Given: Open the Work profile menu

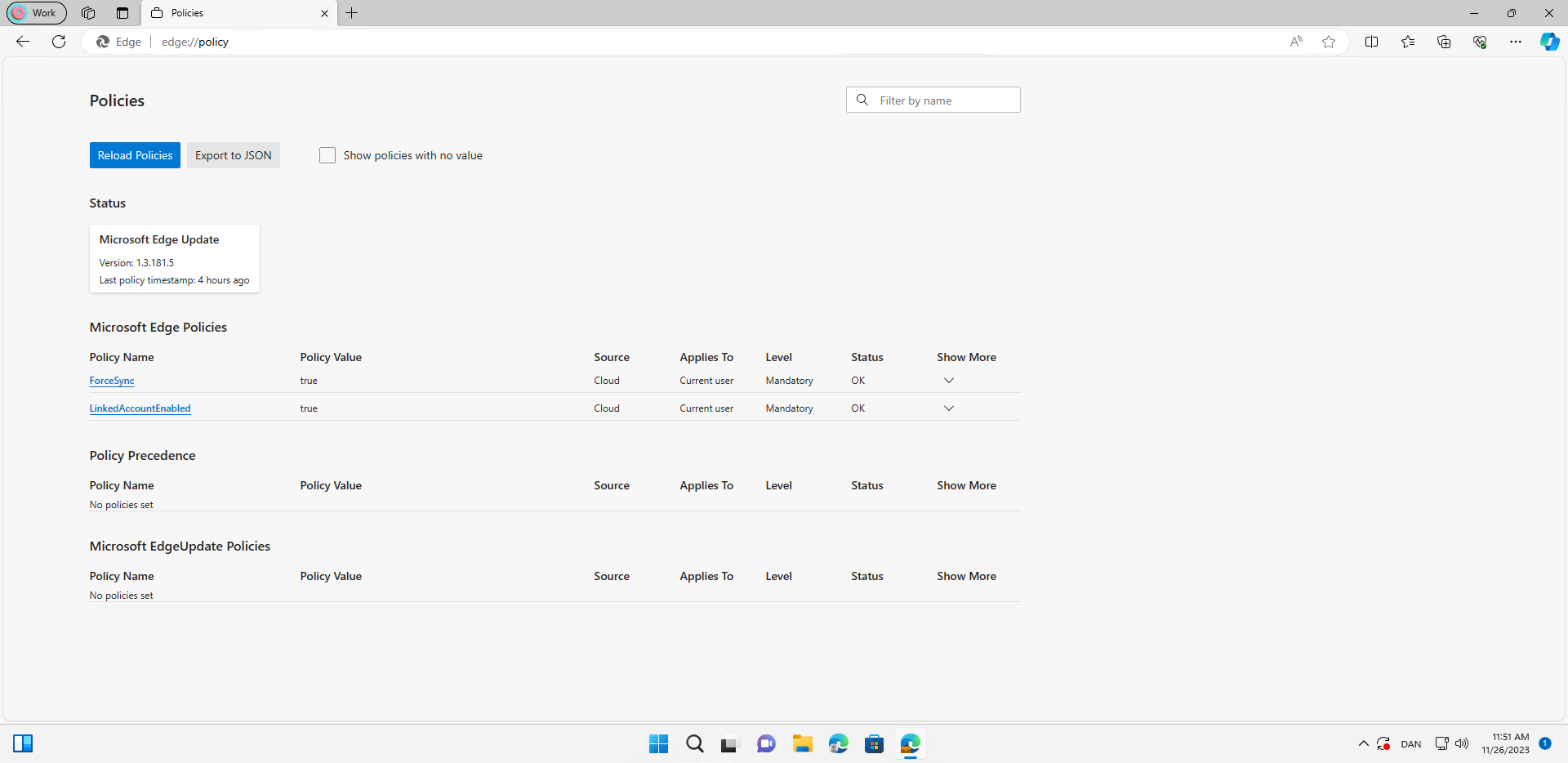Looking at the screenshot, I should (x=36, y=13).
